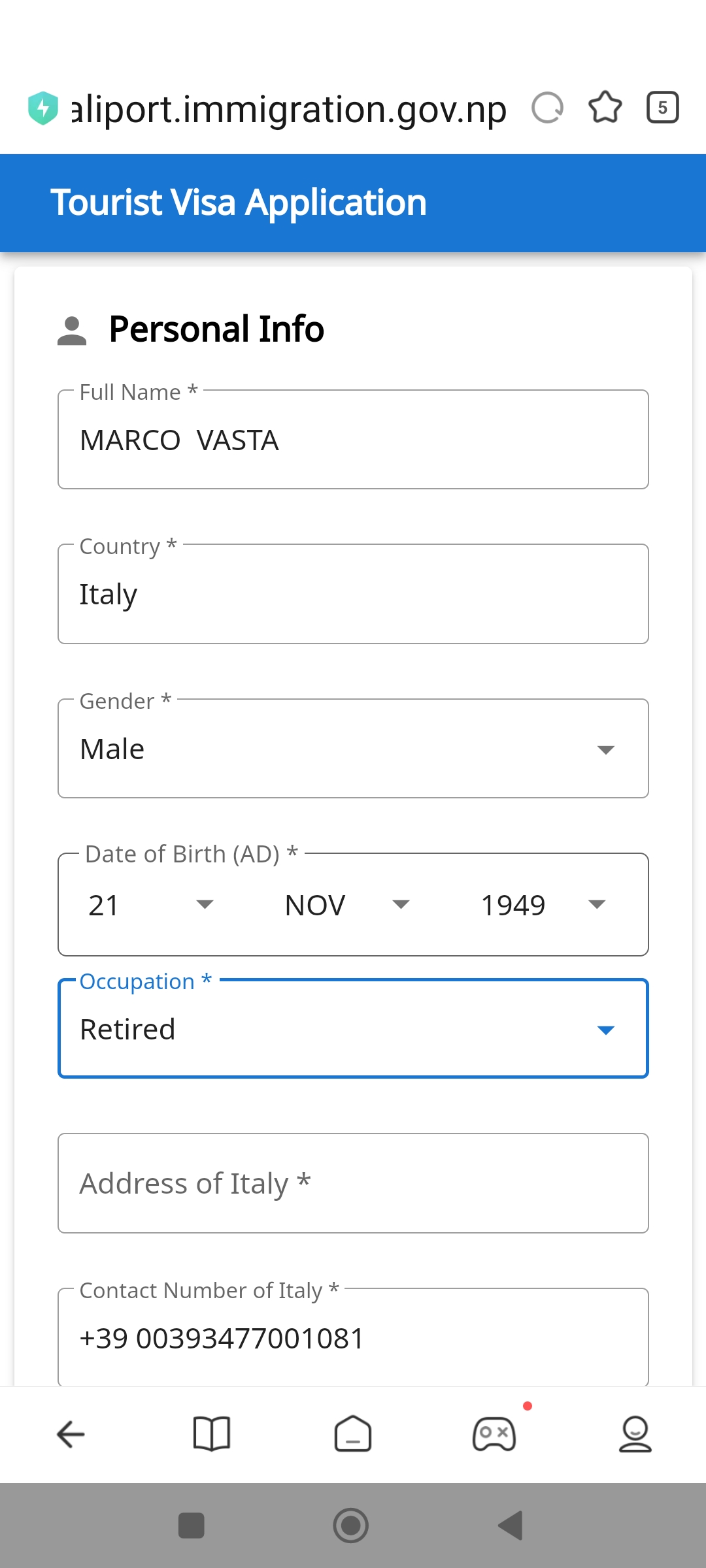Viewport: 706px width, 1568px height.
Task: Open the birth day dropdown showing 21
Action: 151,905
